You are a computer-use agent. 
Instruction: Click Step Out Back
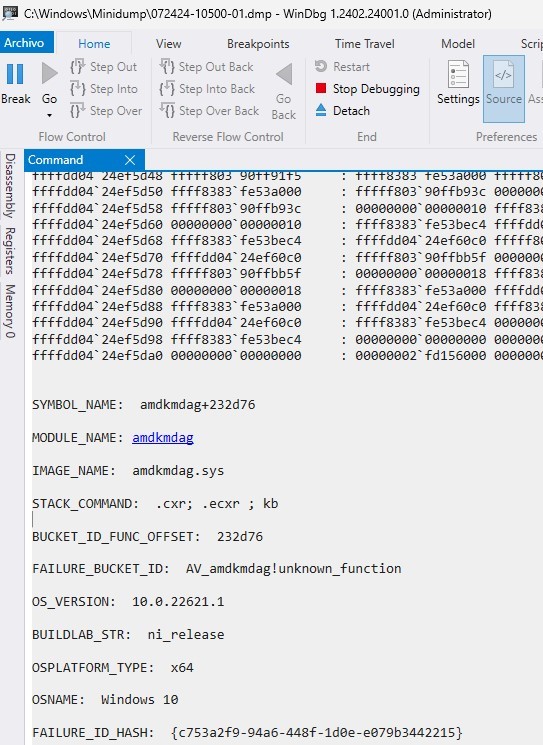coord(207,67)
